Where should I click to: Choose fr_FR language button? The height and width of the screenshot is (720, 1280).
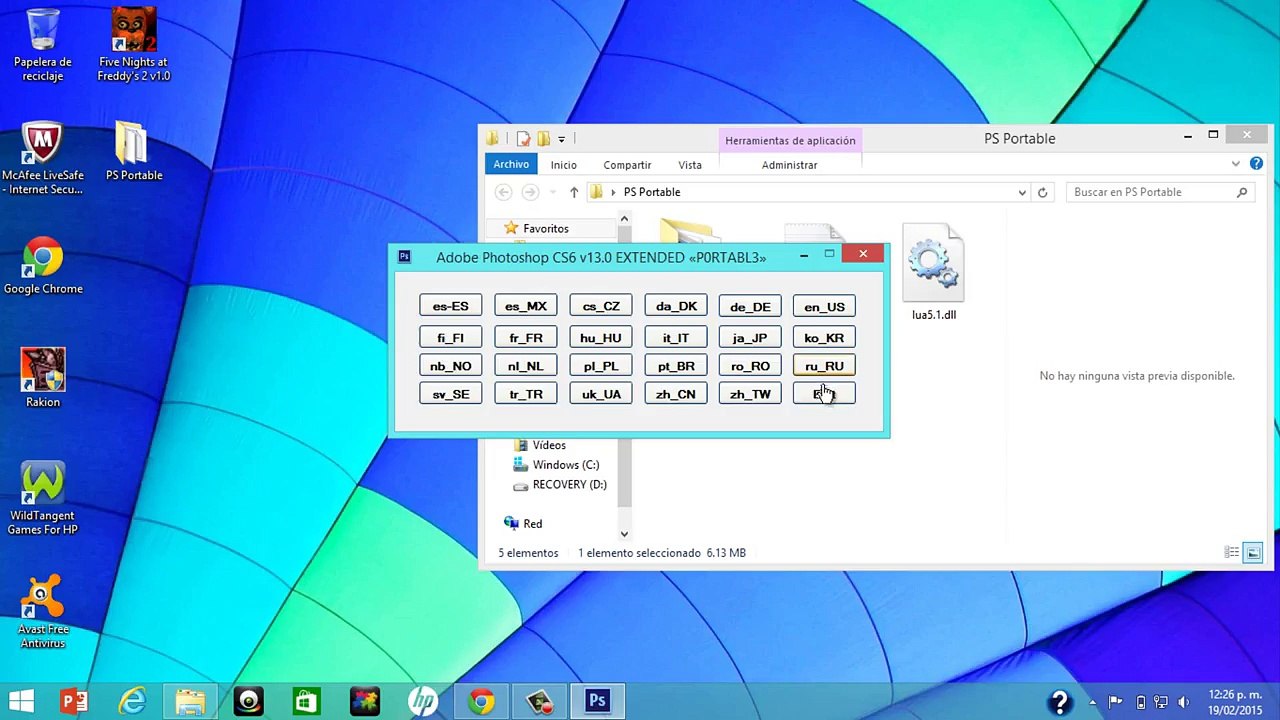[526, 337]
